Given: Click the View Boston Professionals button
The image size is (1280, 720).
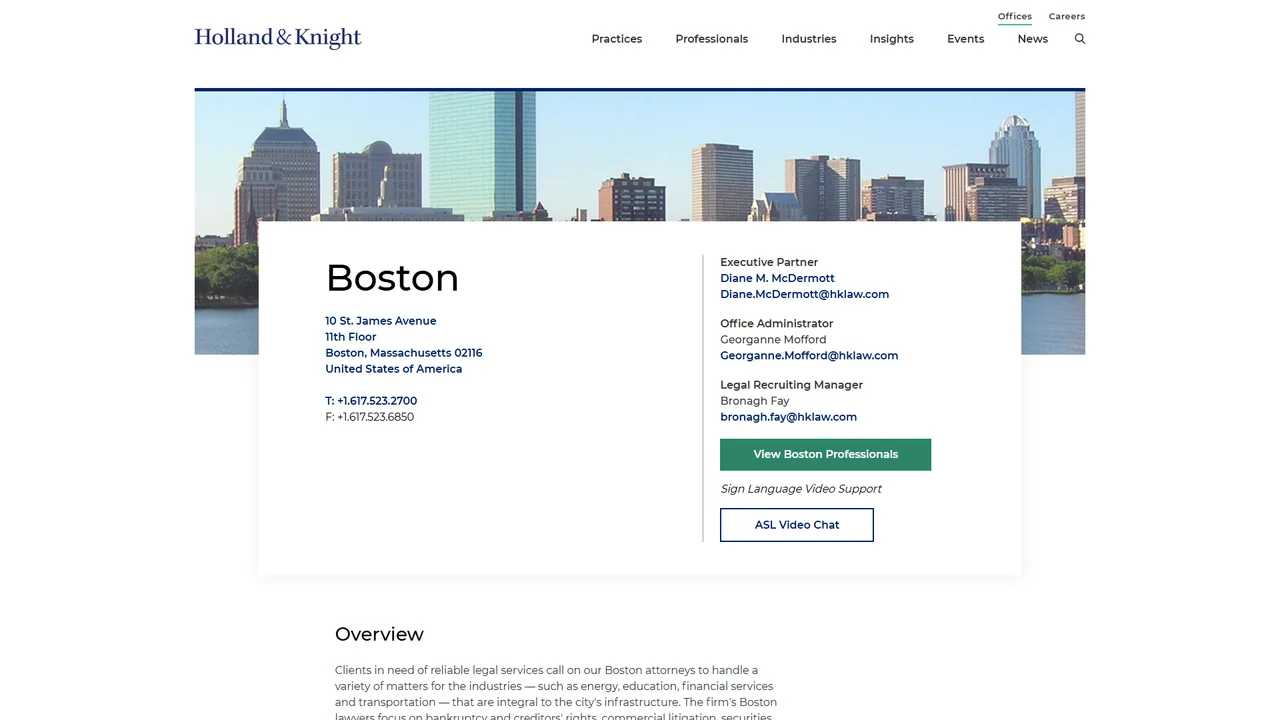Looking at the screenshot, I should coord(826,454).
